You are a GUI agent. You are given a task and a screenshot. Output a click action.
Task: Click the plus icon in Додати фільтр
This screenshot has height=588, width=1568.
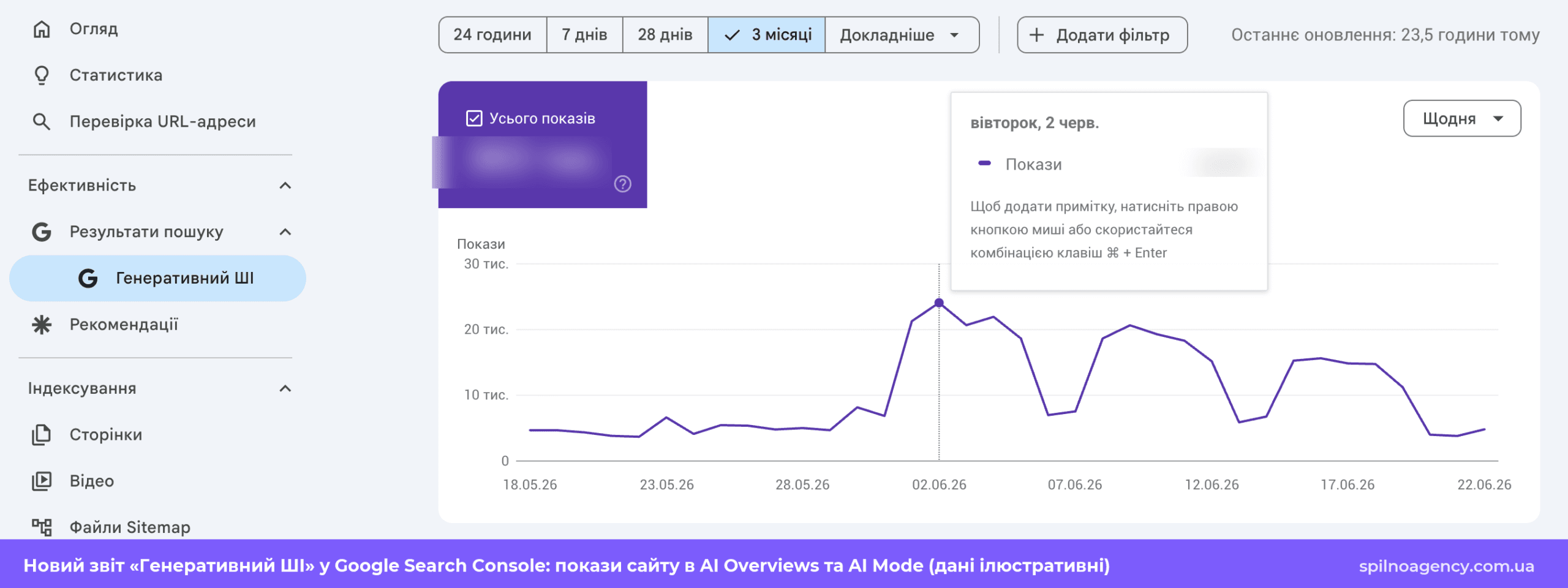click(1036, 35)
